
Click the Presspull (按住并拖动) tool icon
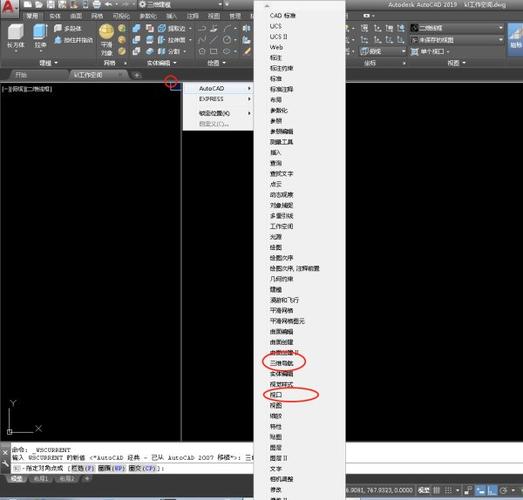click(58, 40)
